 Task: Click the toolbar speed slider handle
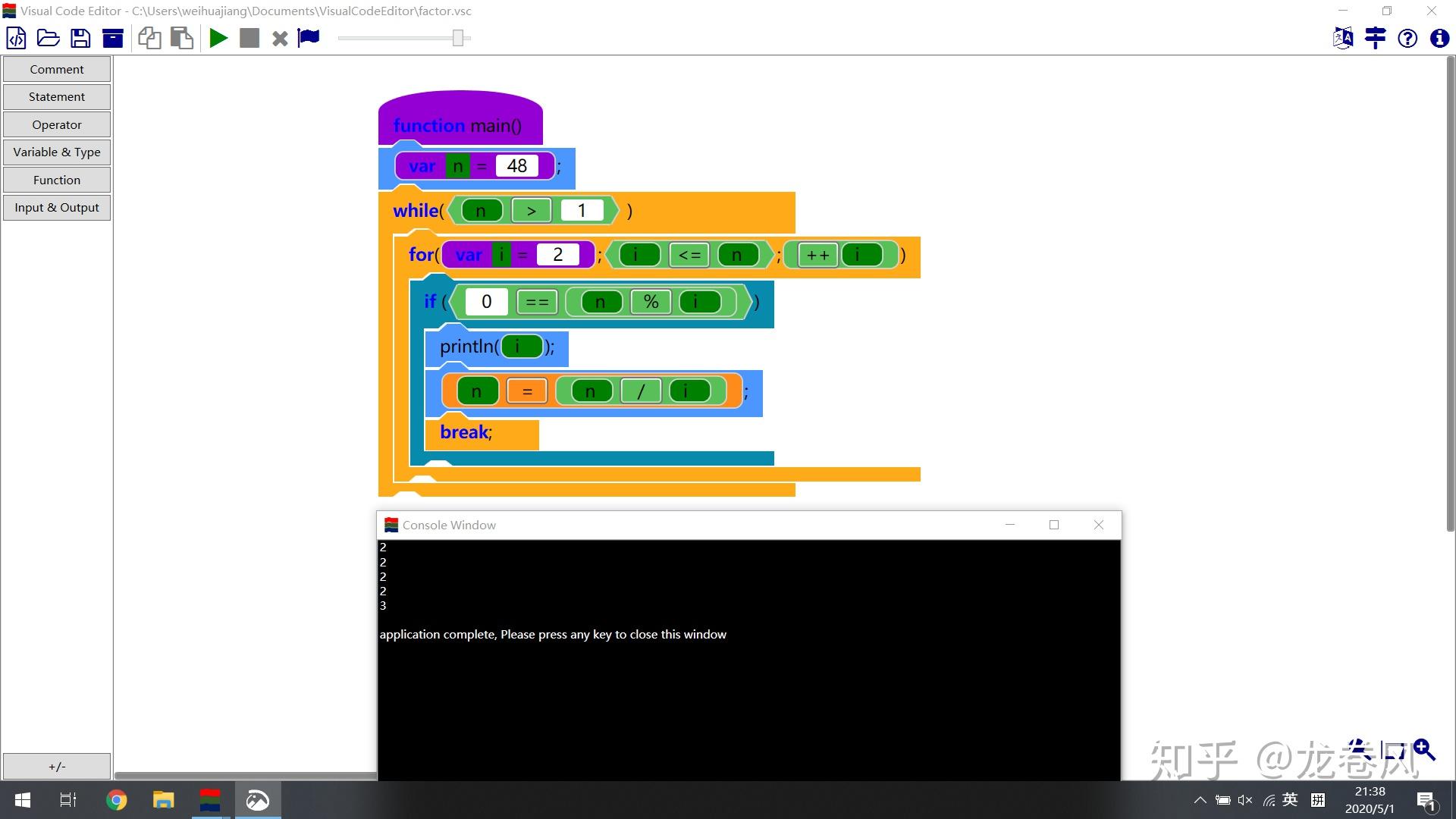(x=458, y=38)
